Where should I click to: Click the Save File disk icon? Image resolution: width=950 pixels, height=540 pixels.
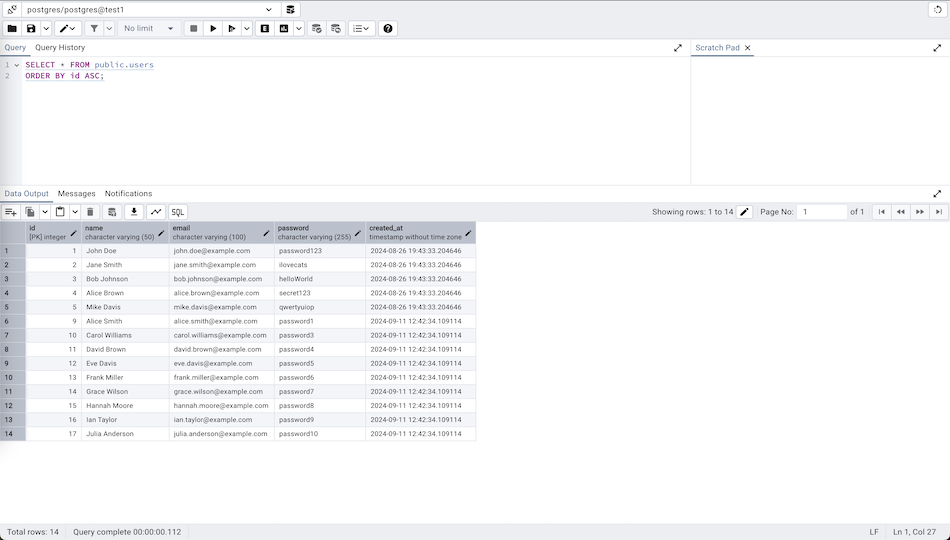point(31,29)
